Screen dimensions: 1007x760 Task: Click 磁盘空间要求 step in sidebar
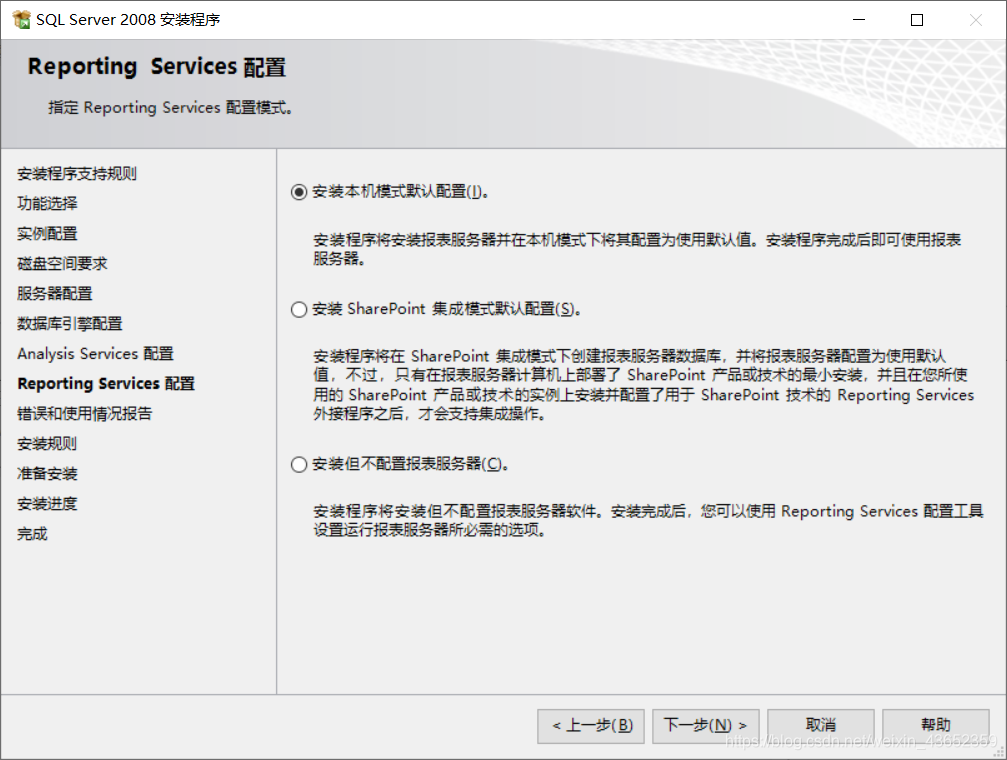[x=62, y=263]
